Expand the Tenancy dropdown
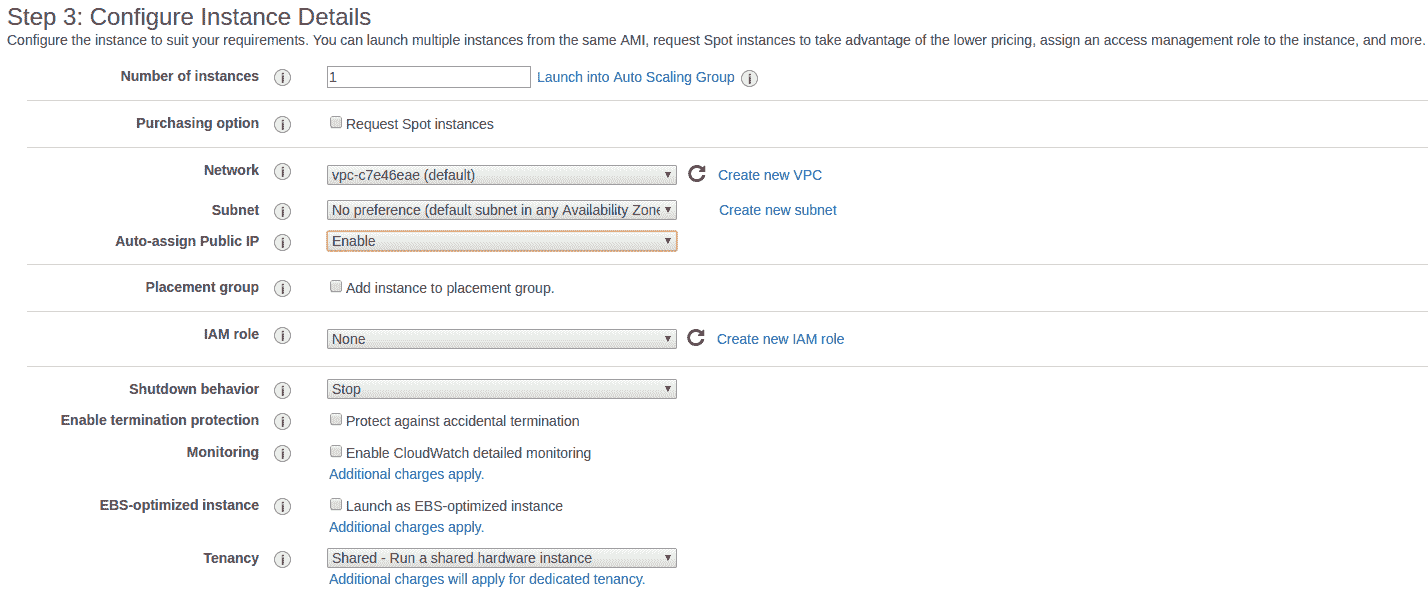Screen dimensions: 1428x593 (x=502, y=558)
